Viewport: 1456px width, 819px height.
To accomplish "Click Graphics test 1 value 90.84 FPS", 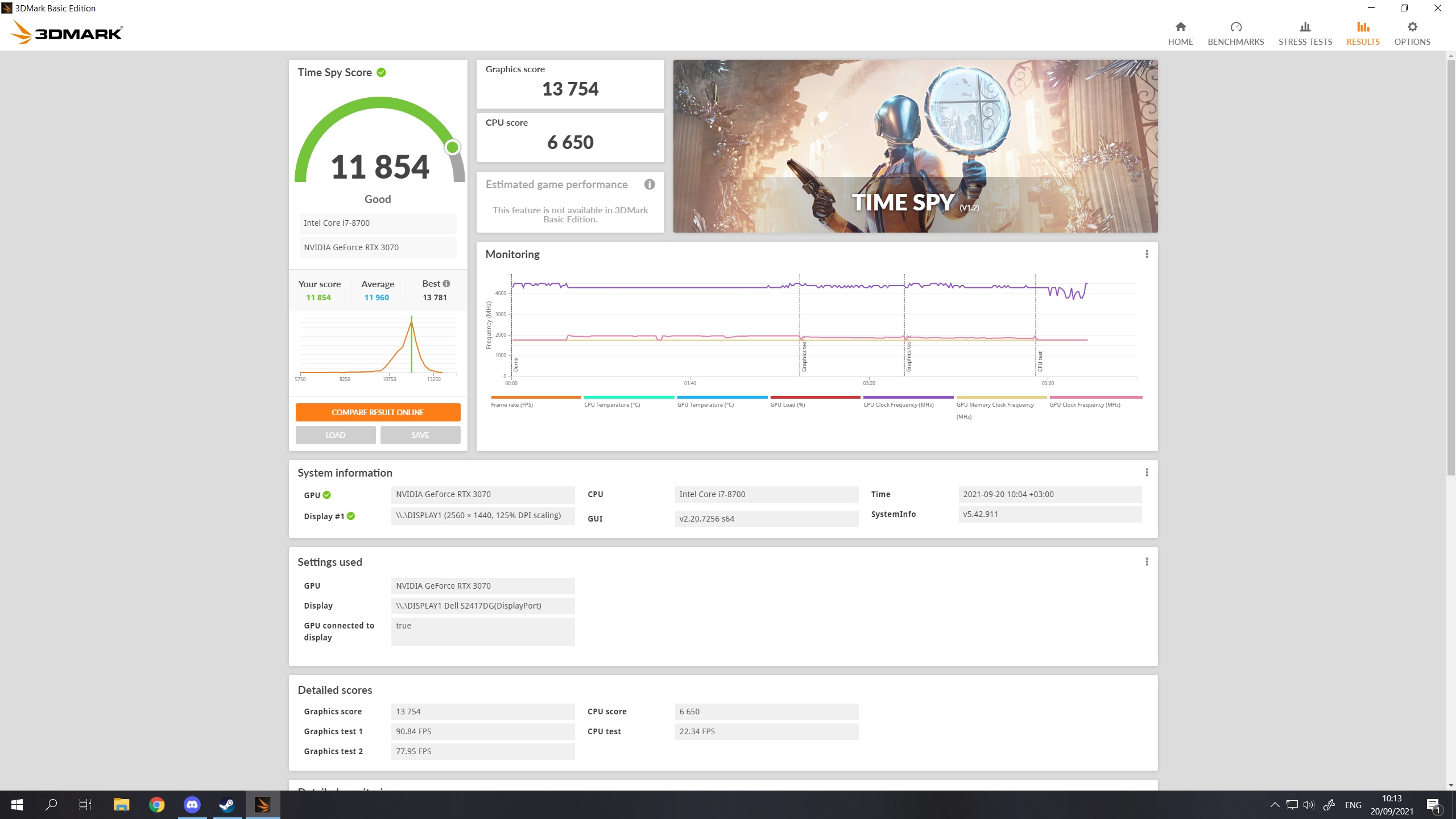I will 483,731.
